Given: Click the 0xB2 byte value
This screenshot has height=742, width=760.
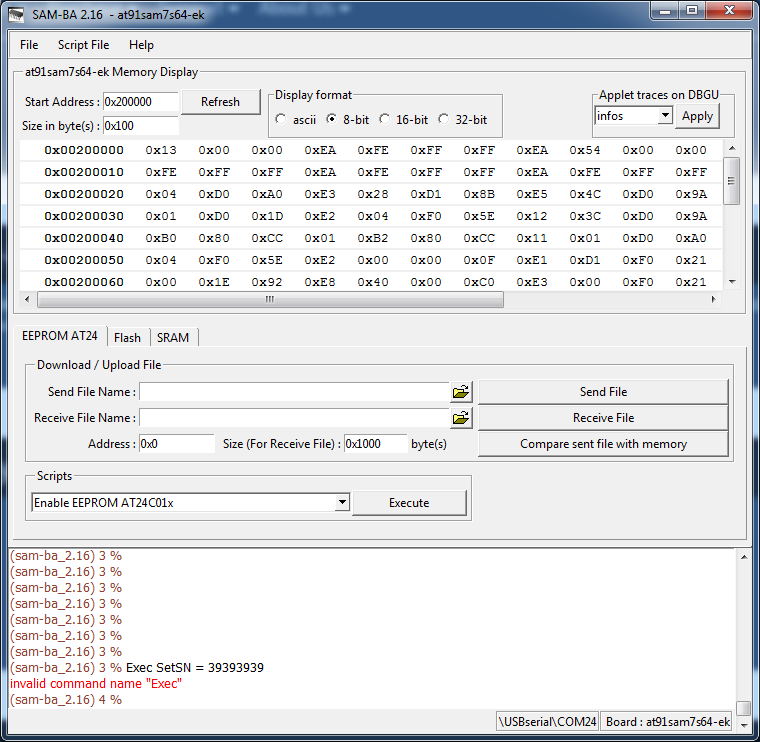Looking at the screenshot, I should coord(373,238).
